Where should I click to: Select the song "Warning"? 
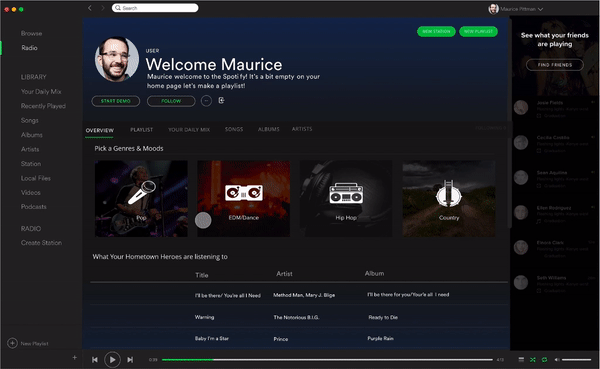click(x=204, y=317)
